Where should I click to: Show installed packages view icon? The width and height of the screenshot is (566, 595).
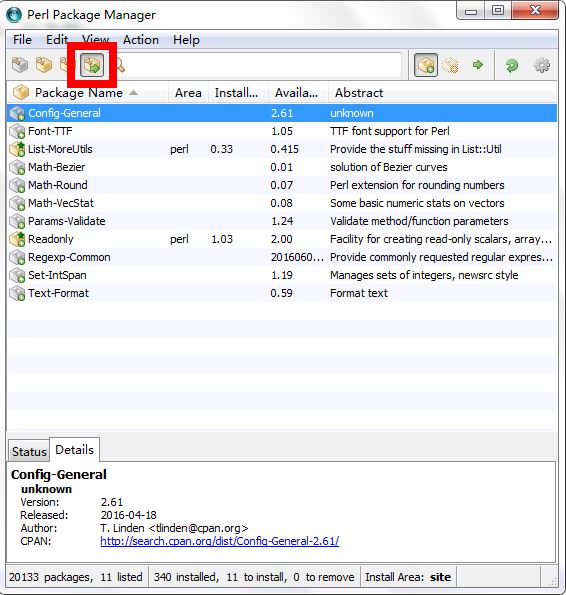(44, 65)
